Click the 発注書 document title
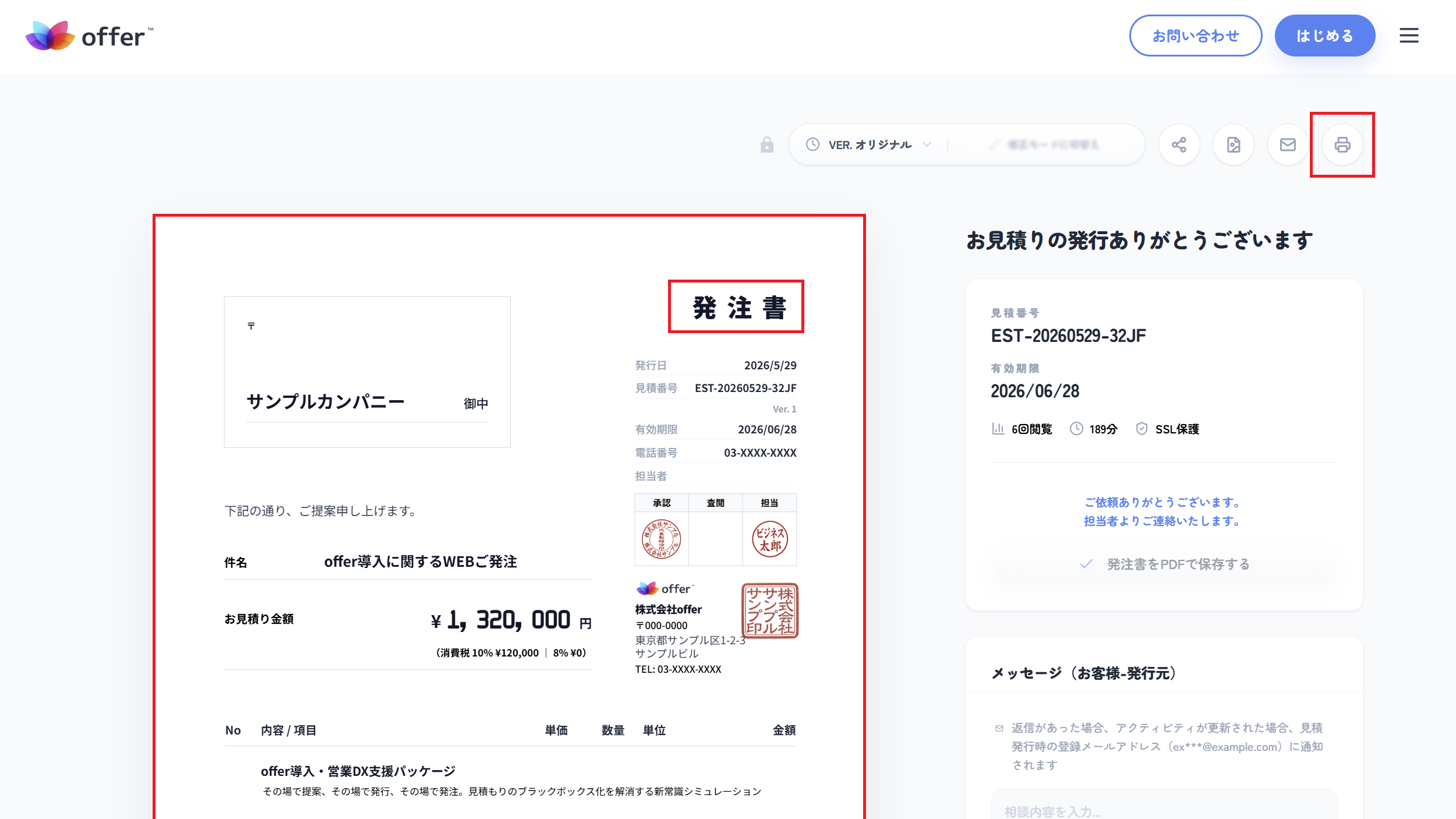The image size is (1456, 819). (x=739, y=307)
